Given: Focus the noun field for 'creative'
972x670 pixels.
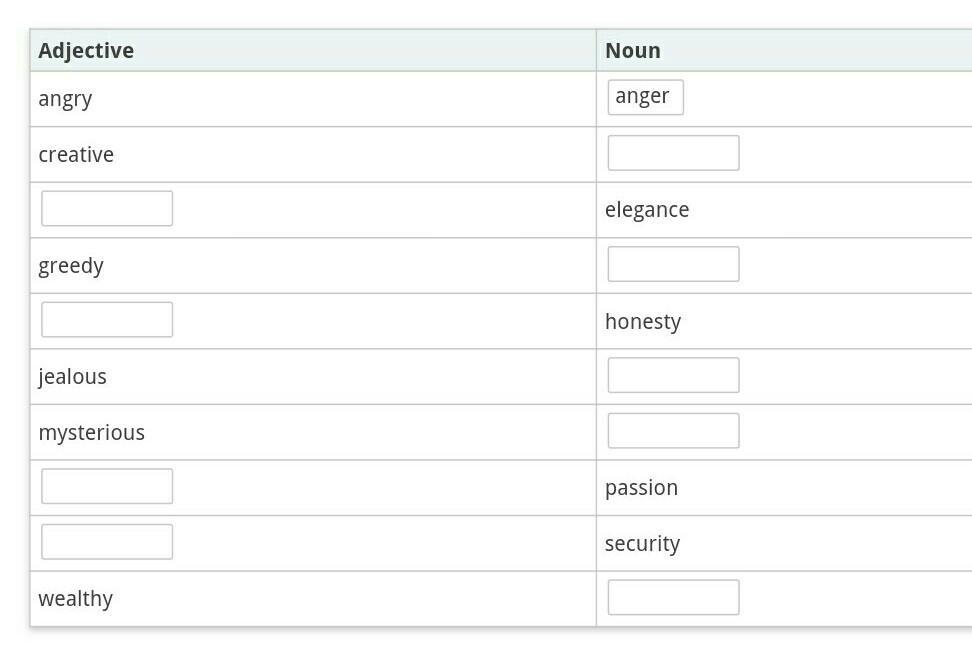Looking at the screenshot, I should point(673,153).
